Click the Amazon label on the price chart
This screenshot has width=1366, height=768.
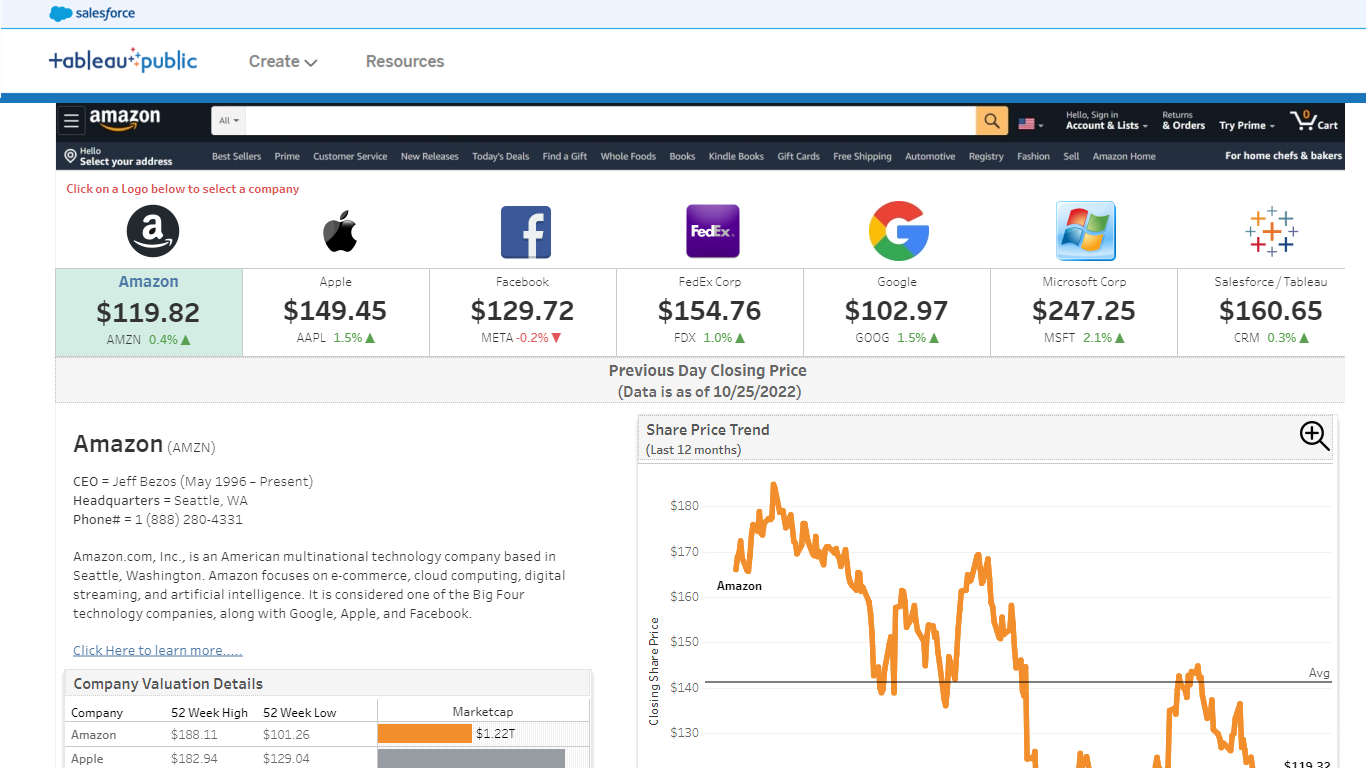pos(739,586)
